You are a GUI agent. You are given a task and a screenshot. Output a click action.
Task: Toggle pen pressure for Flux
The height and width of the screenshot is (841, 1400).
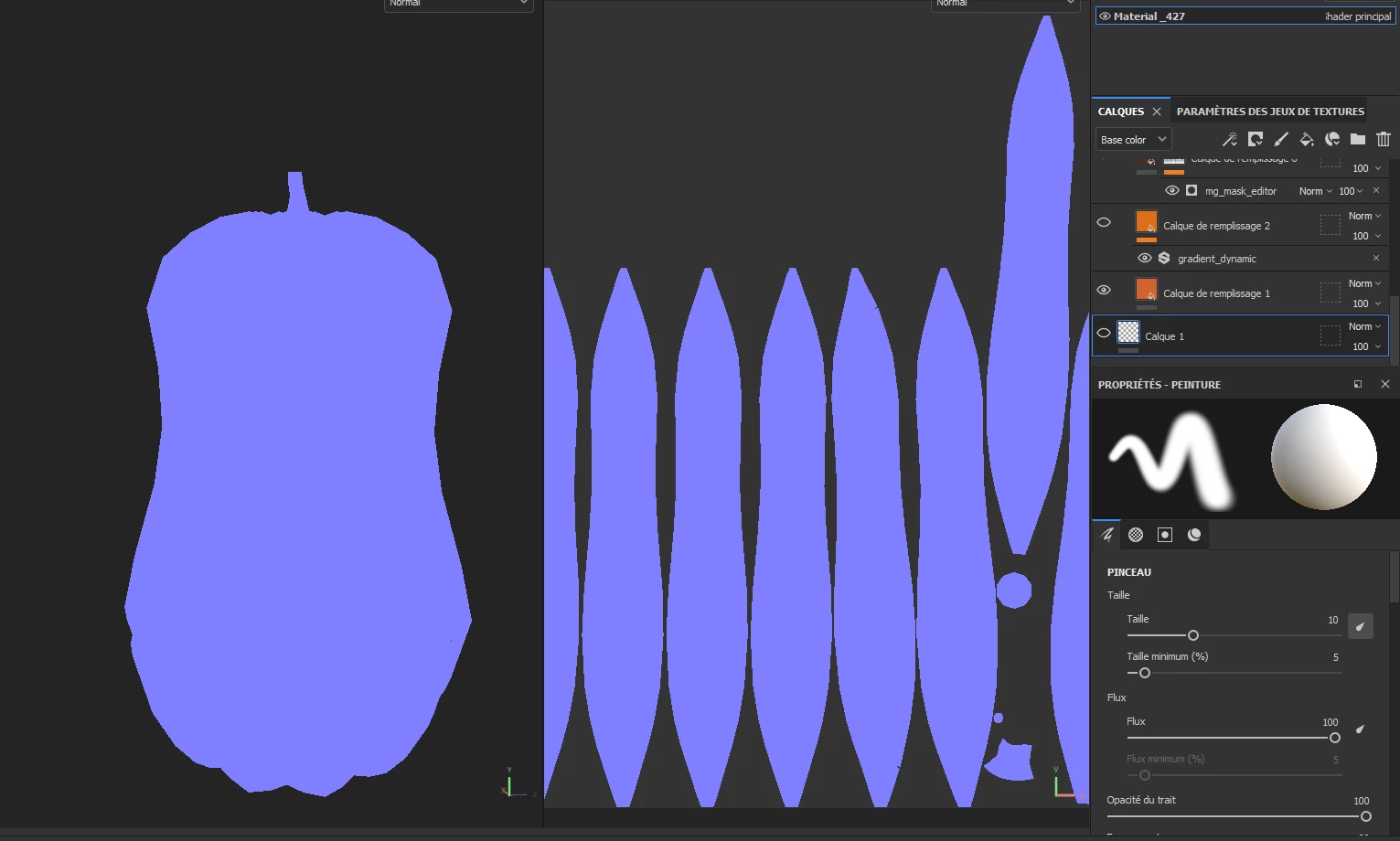tap(1360, 729)
